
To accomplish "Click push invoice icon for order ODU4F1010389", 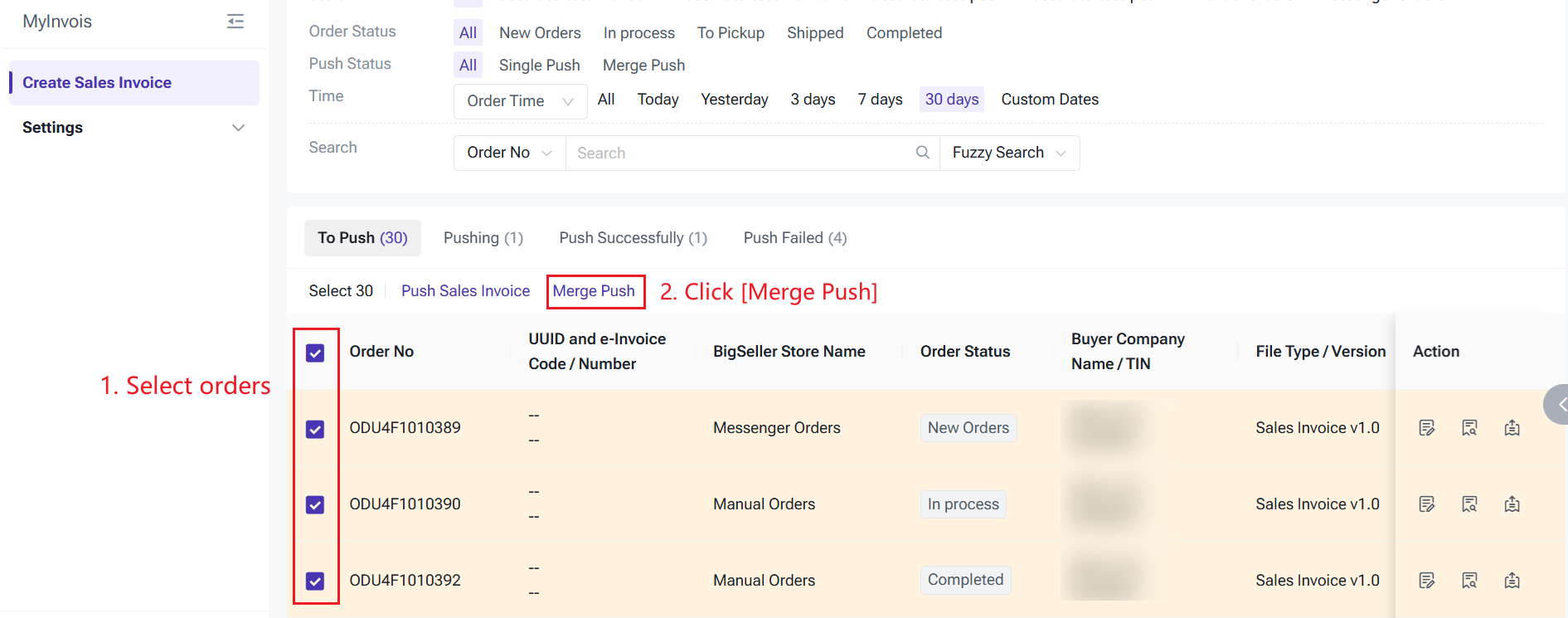I will point(1512,428).
